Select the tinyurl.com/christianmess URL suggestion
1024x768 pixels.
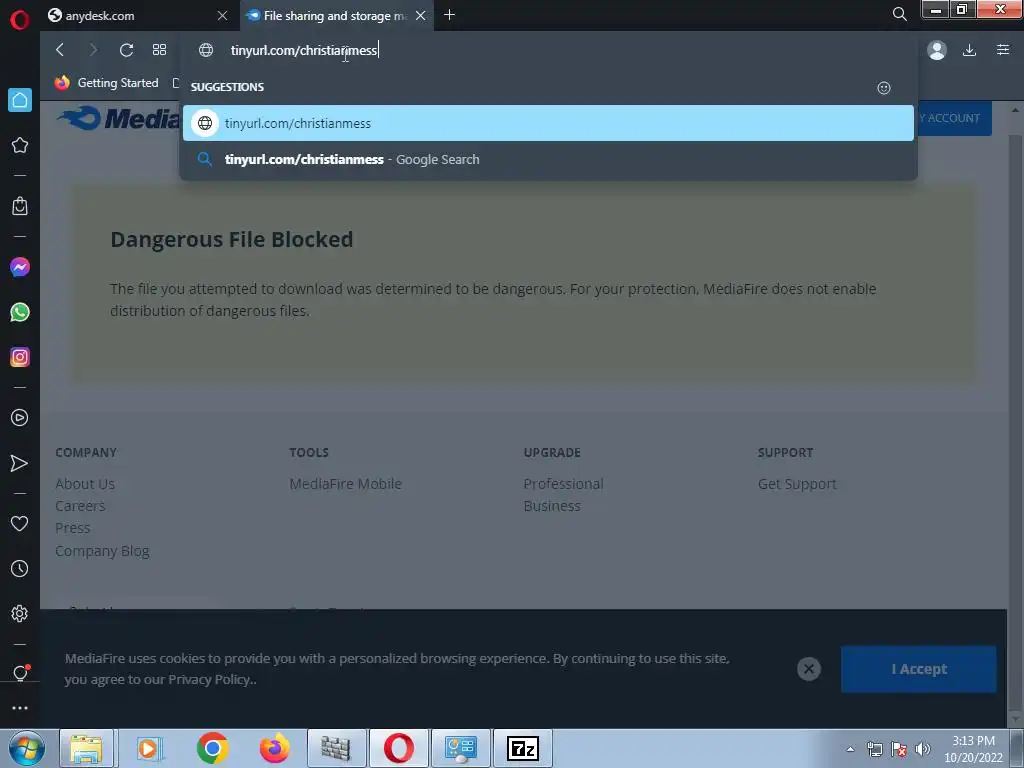[548, 123]
